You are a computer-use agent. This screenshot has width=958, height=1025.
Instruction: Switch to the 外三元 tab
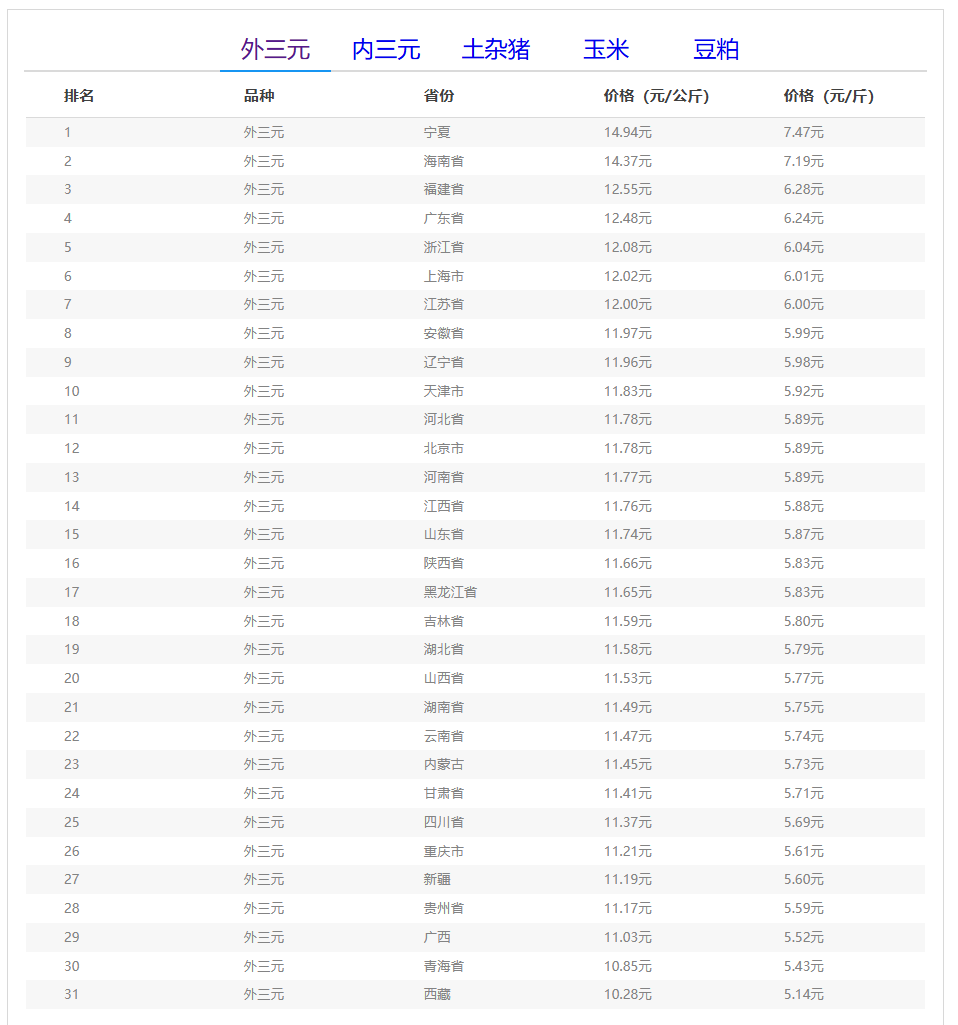275,49
